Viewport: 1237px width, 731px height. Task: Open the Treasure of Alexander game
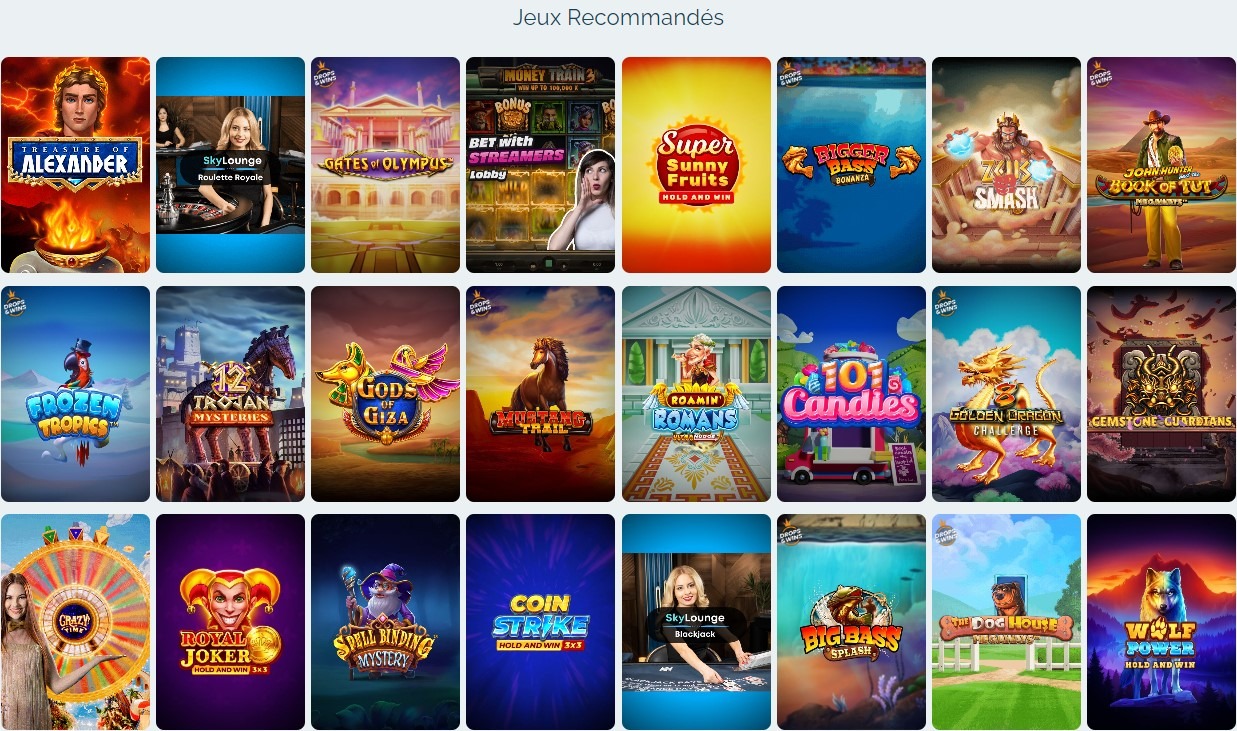(76, 165)
